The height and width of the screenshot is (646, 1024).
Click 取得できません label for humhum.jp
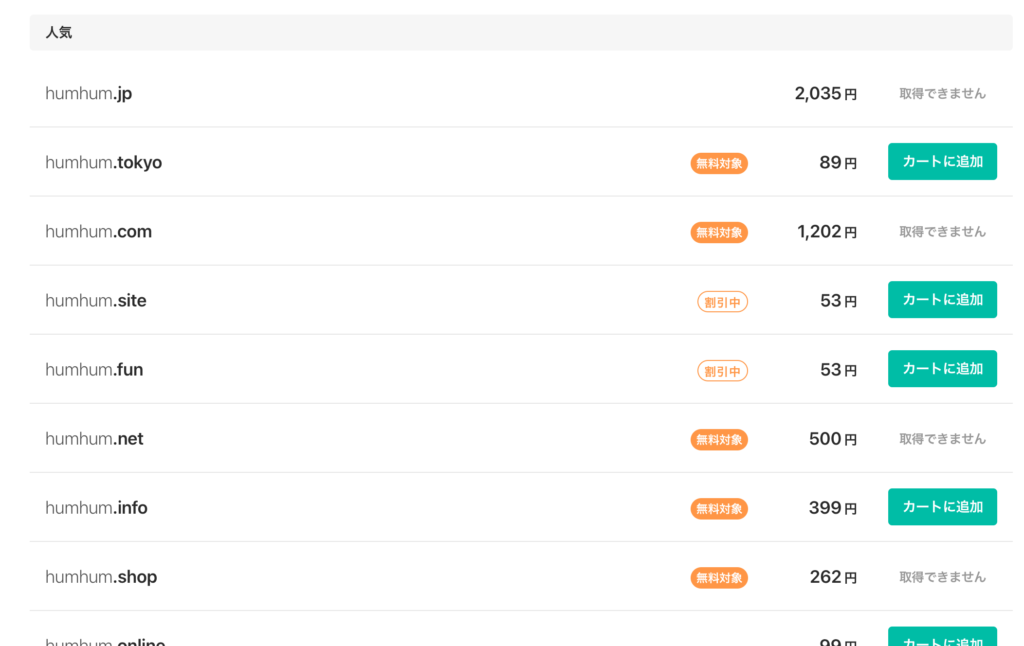point(942,93)
